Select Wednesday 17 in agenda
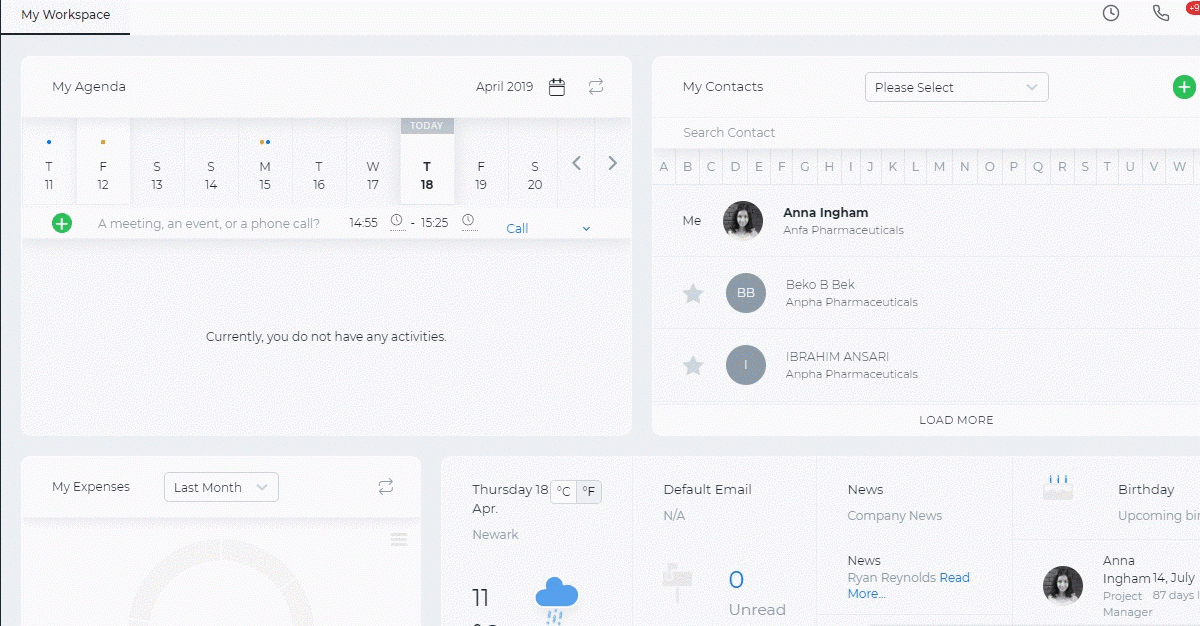1200x626 pixels. pos(373,162)
